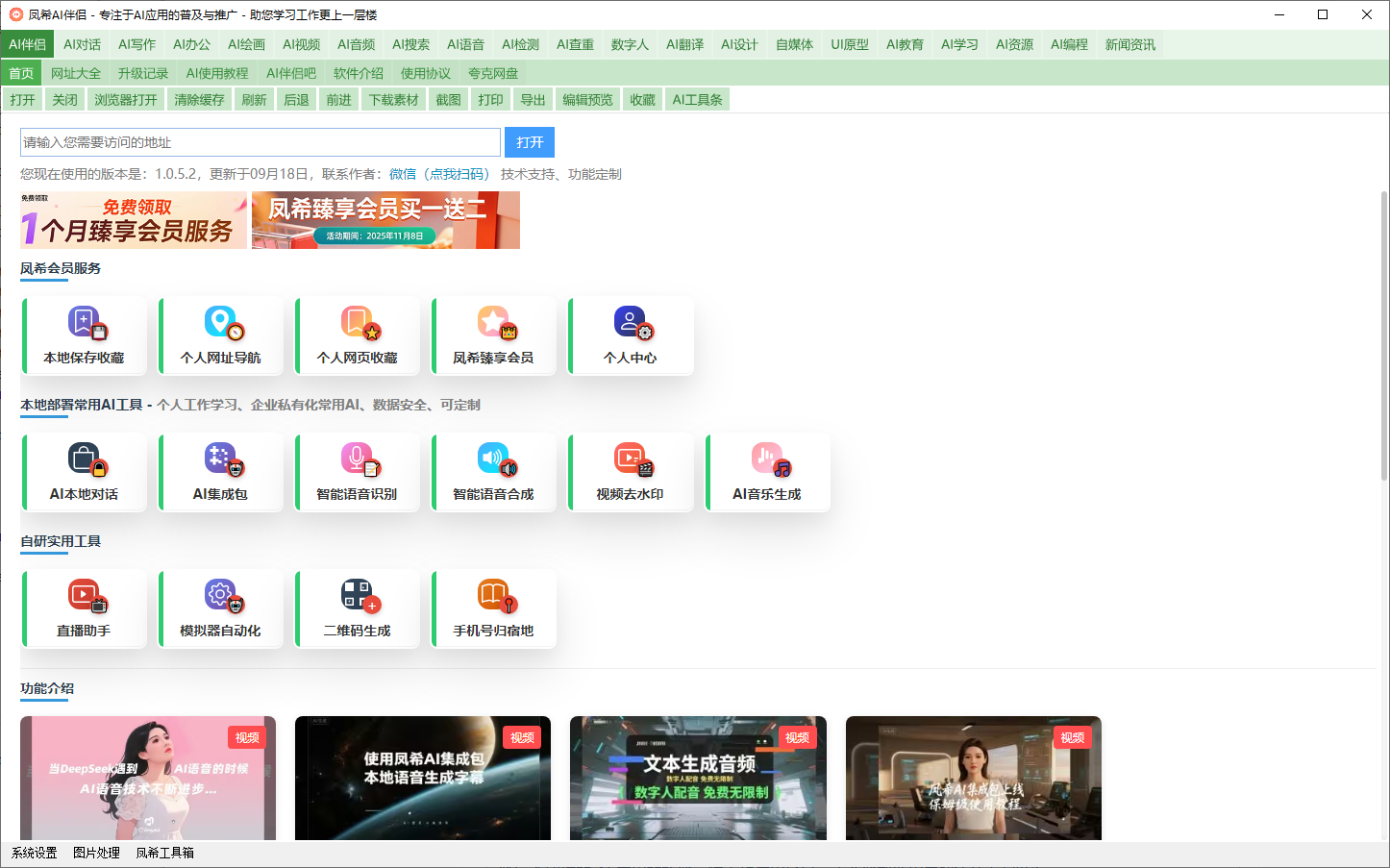Switch to the AI编程 tab
Image resolution: width=1390 pixels, height=868 pixels.
pos(1070,44)
